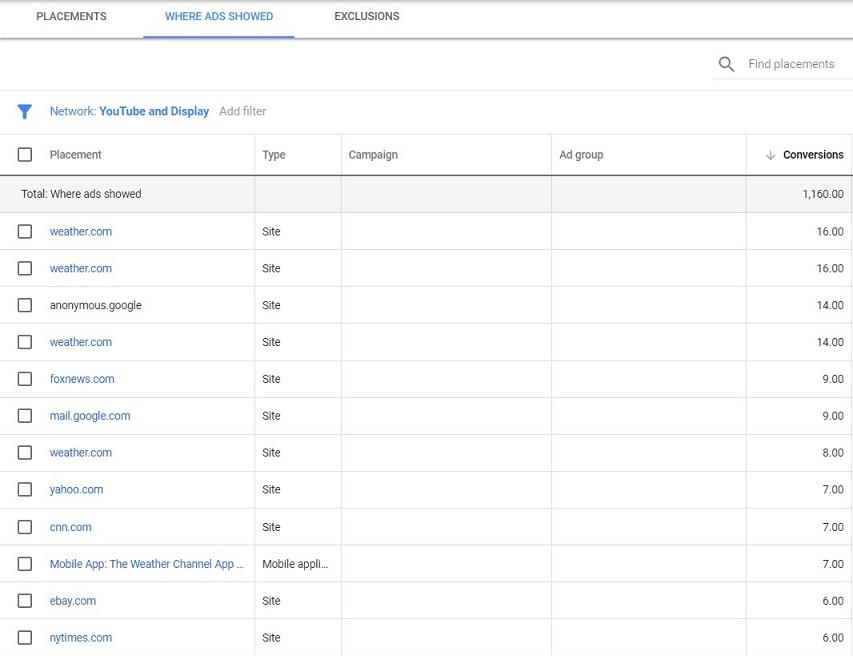Open the filter funnel icon
853x656 pixels.
24,111
